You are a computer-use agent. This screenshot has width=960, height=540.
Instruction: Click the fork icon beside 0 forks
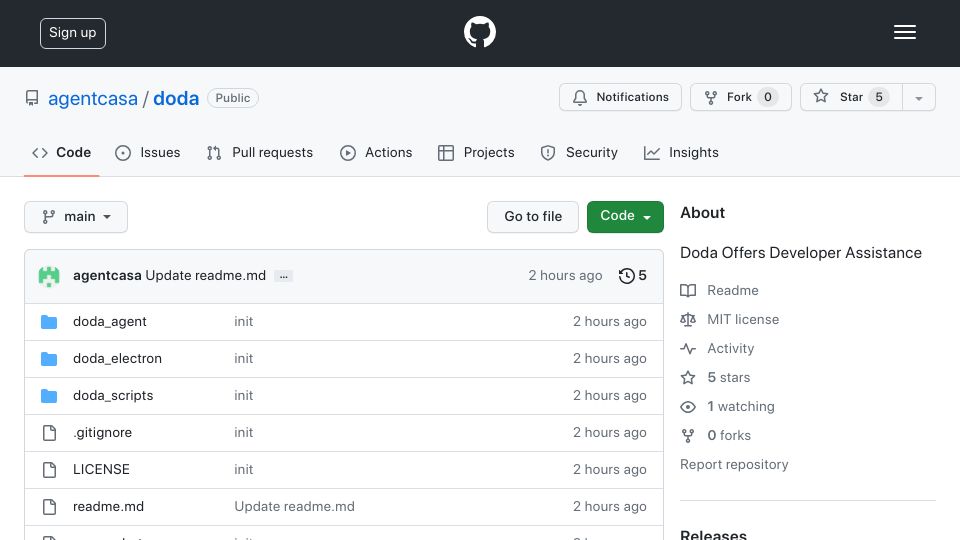tap(688, 435)
